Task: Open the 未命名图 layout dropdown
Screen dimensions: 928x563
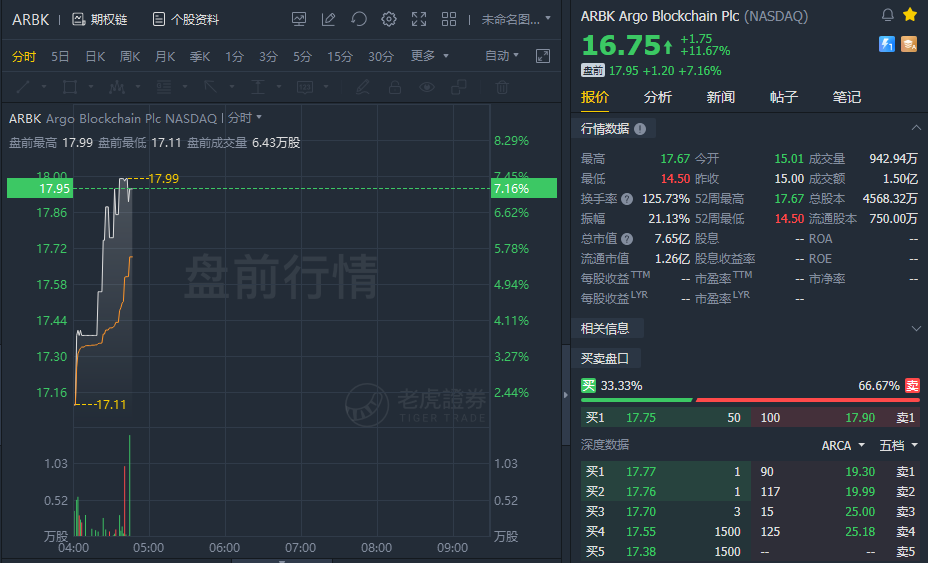Action: click(515, 20)
